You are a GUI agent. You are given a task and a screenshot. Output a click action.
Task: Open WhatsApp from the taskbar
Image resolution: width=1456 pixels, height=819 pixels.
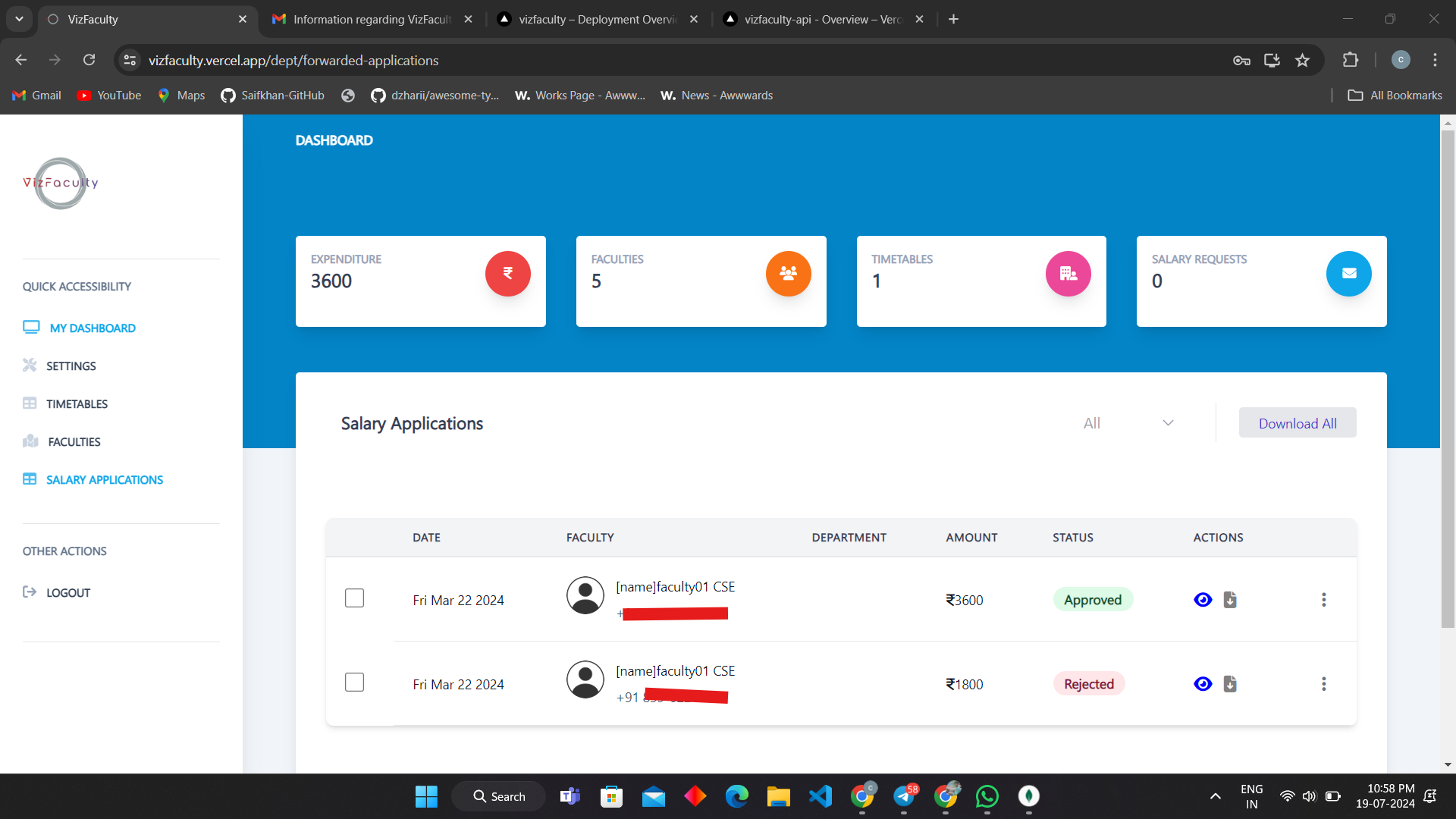tap(987, 796)
